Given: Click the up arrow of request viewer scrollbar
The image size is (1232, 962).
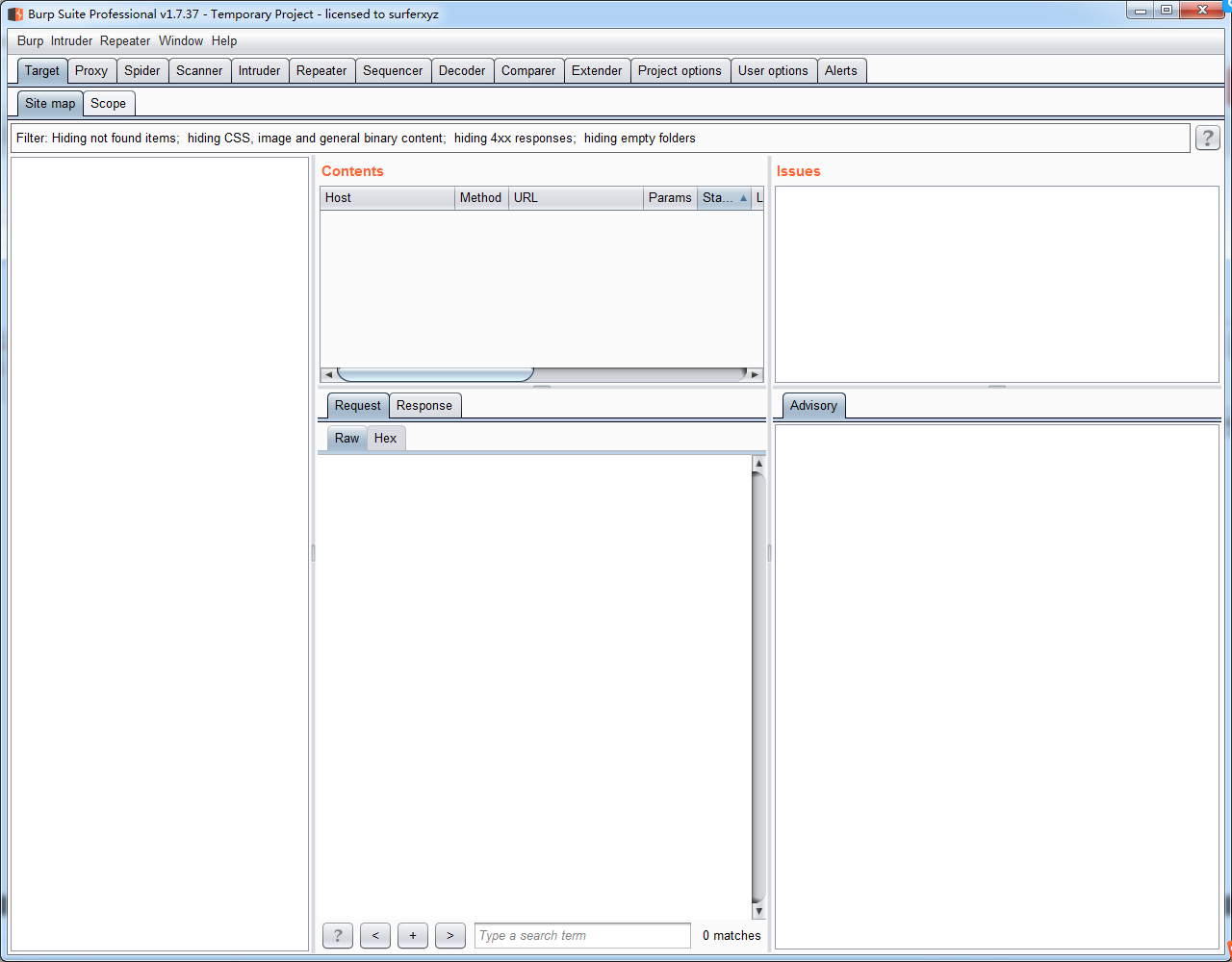Looking at the screenshot, I should 758,464.
